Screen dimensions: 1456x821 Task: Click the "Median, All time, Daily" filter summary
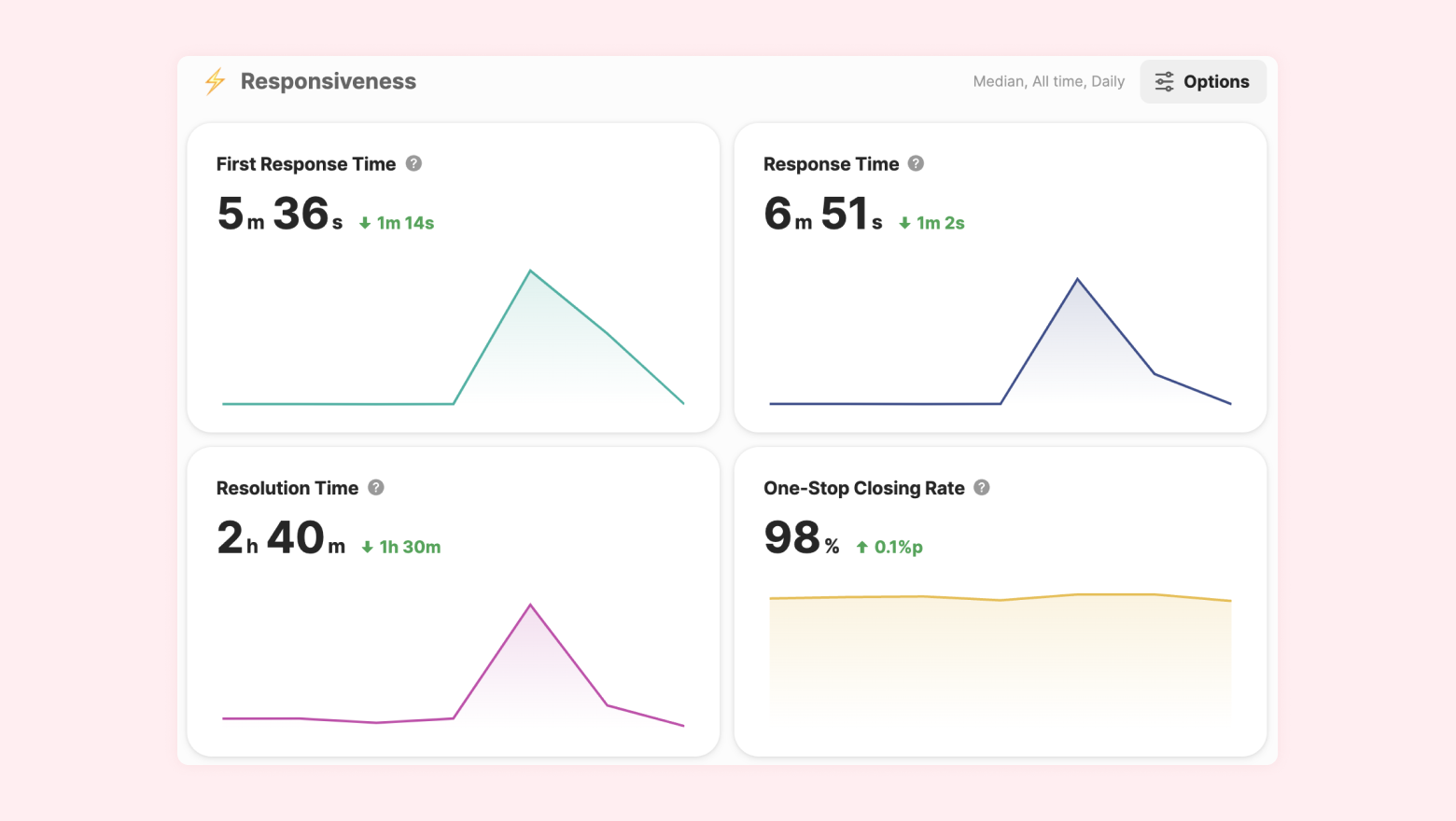click(x=1048, y=81)
